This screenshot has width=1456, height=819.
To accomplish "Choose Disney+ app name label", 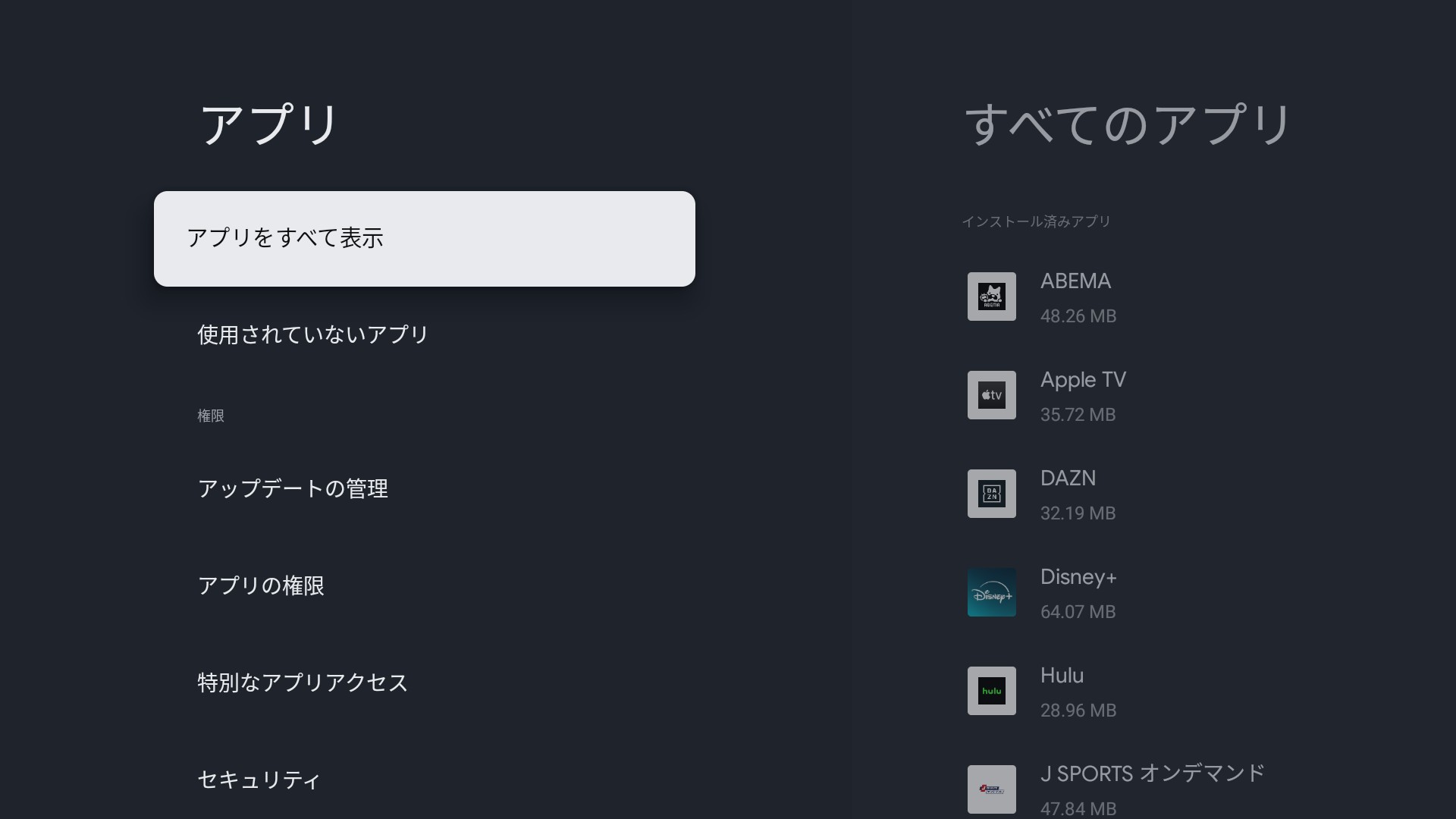I will coord(1078,577).
